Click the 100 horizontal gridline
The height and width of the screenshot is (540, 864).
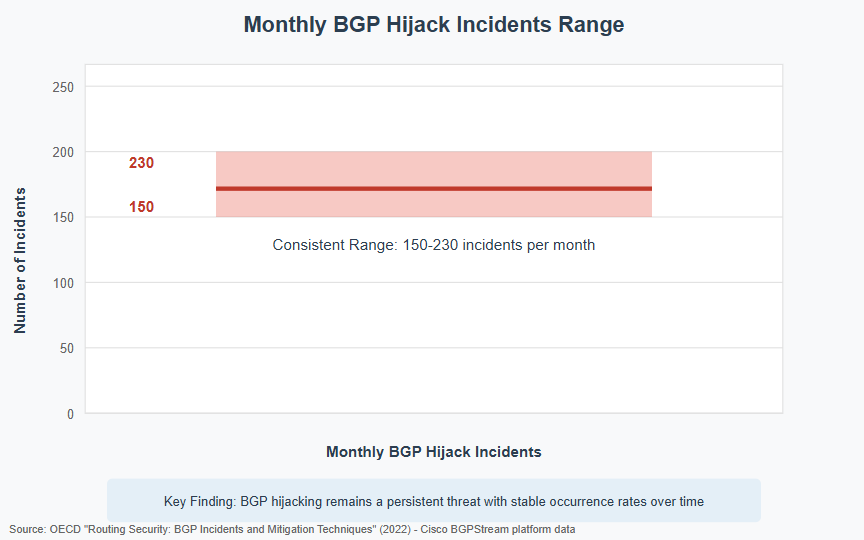pyautogui.click(x=434, y=283)
